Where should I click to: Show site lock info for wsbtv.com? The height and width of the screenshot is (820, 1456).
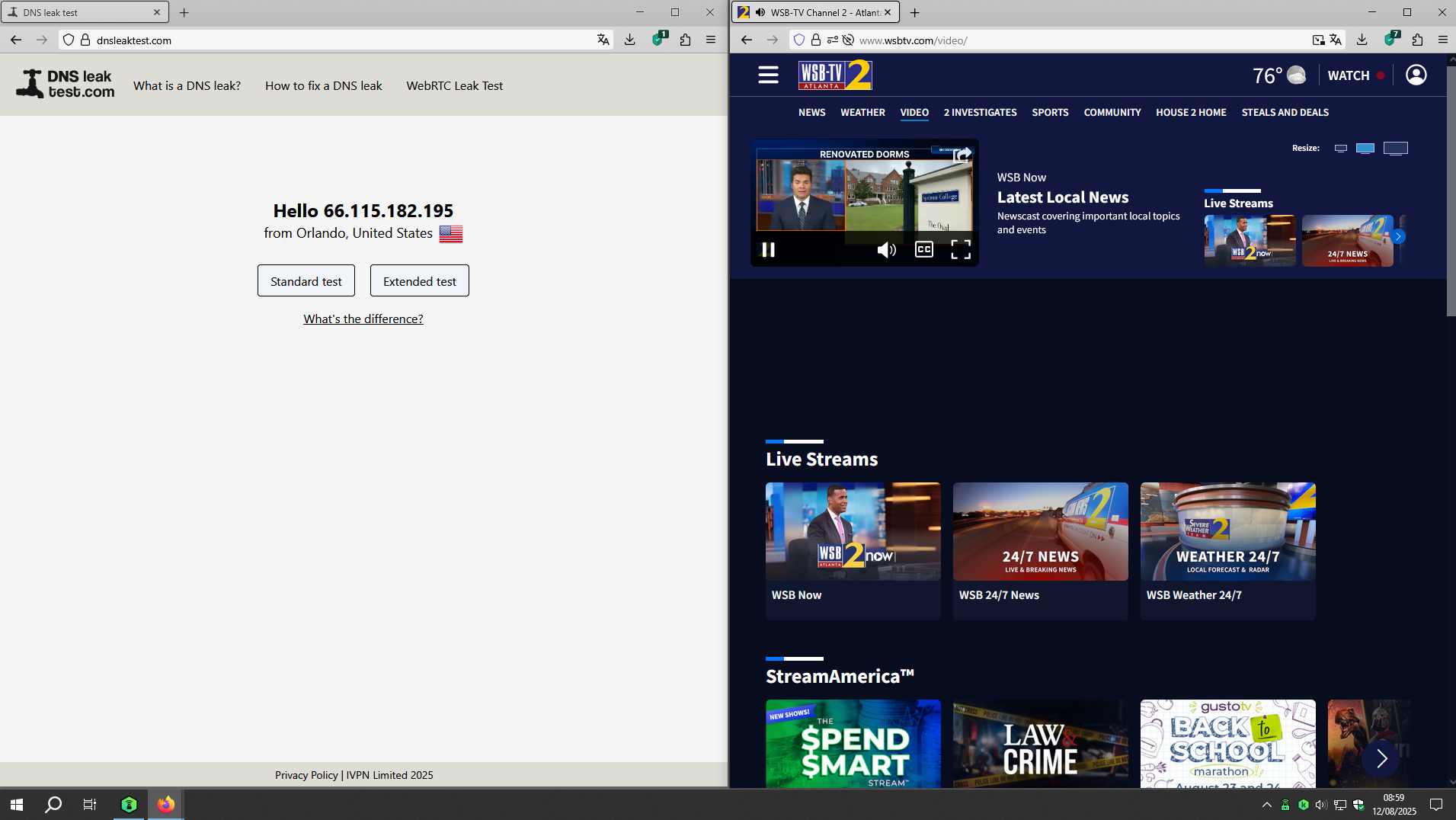point(816,40)
